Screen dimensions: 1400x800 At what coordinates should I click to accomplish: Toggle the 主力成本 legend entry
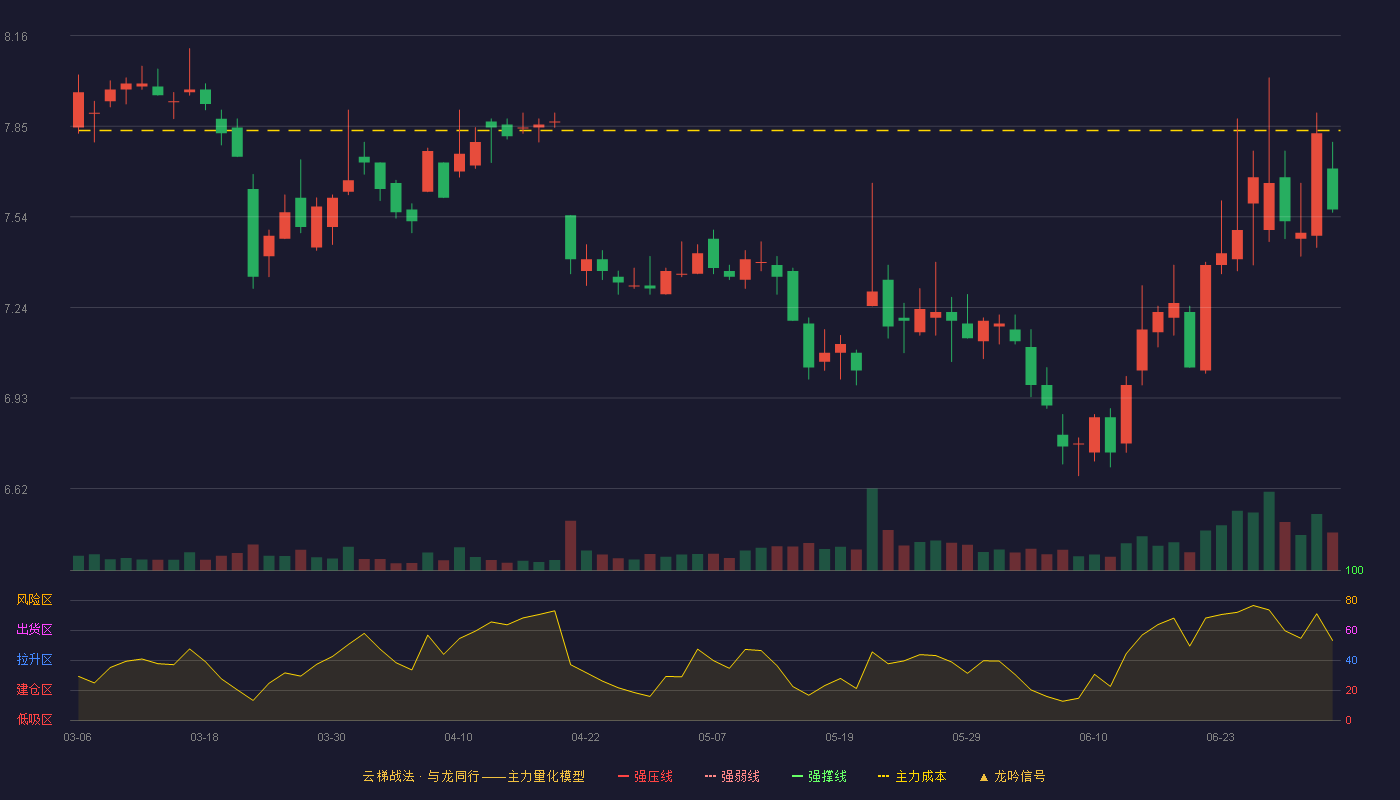tap(912, 776)
